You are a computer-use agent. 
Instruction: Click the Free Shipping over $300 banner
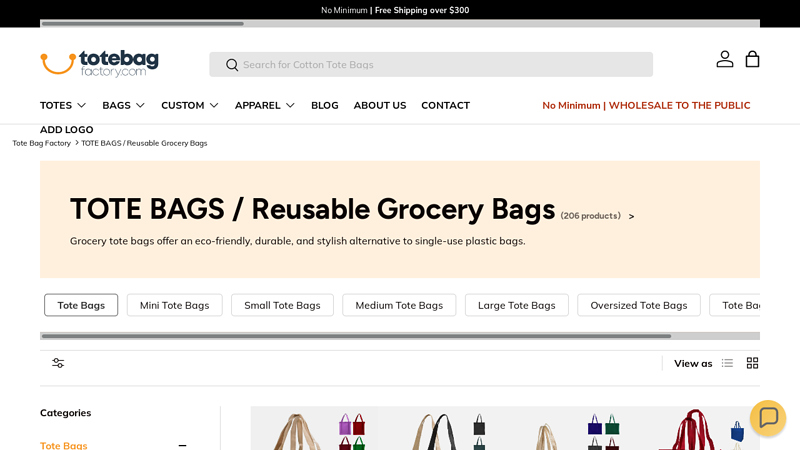pyautogui.click(x=422, y=10)
